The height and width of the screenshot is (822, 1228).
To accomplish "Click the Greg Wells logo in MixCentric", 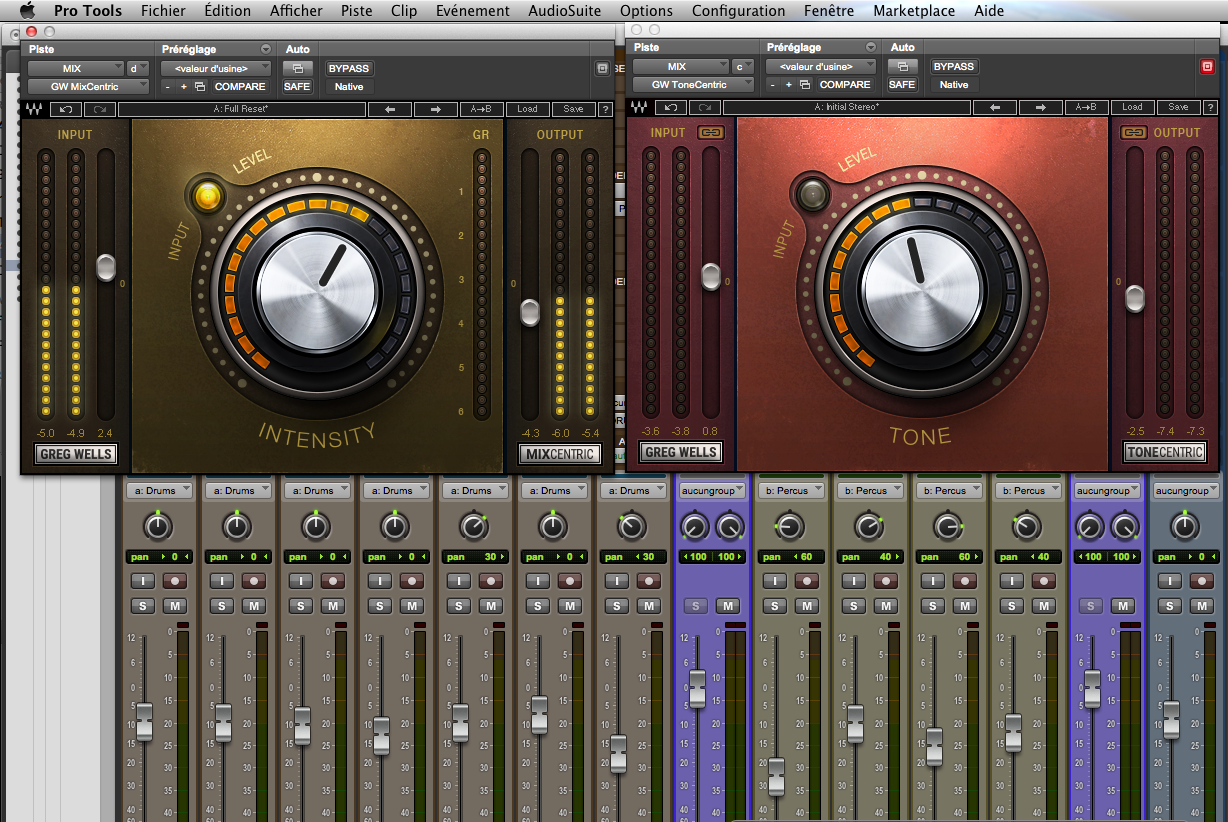I will point(76,454).
